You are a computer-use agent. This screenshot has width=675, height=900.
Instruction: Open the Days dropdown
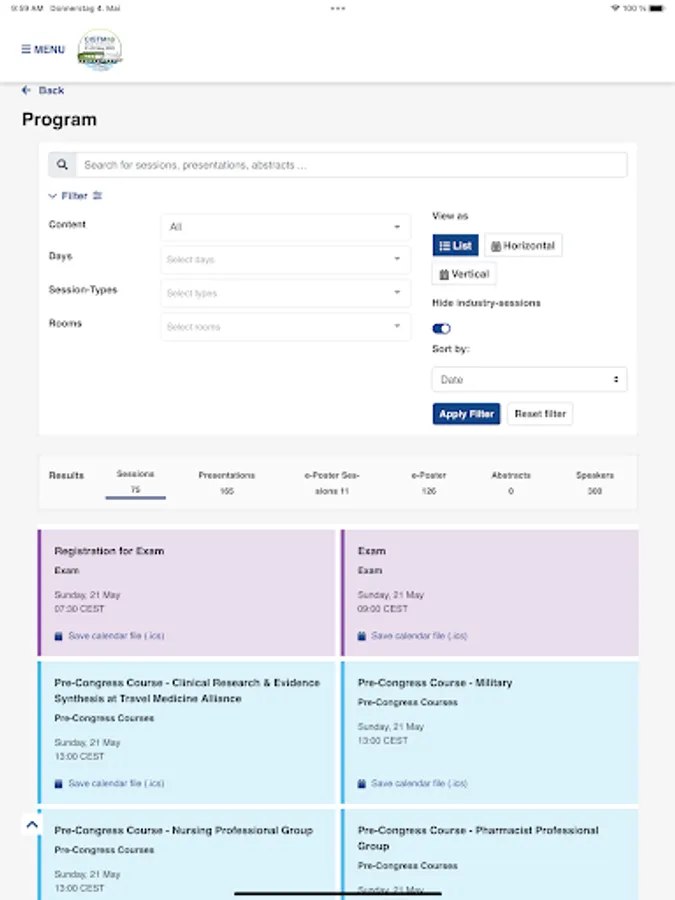285,260
